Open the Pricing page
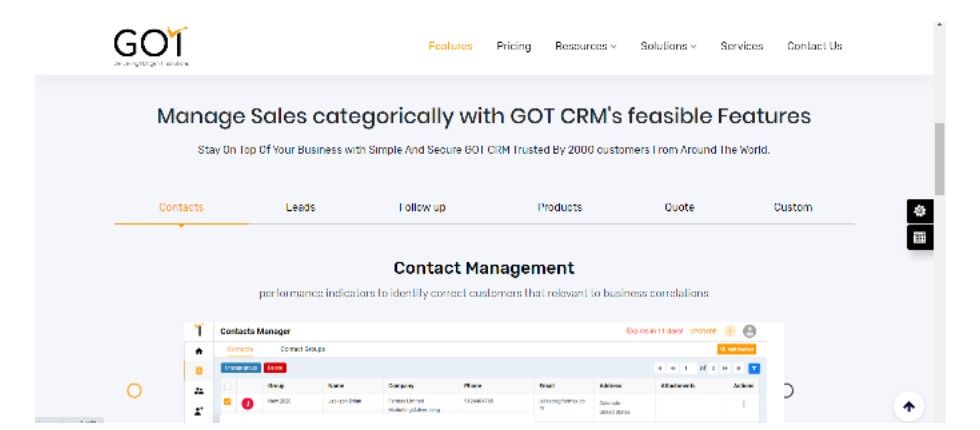Viewport: 980px width, 430px height. pyautogui.click(x=513, y=46)
